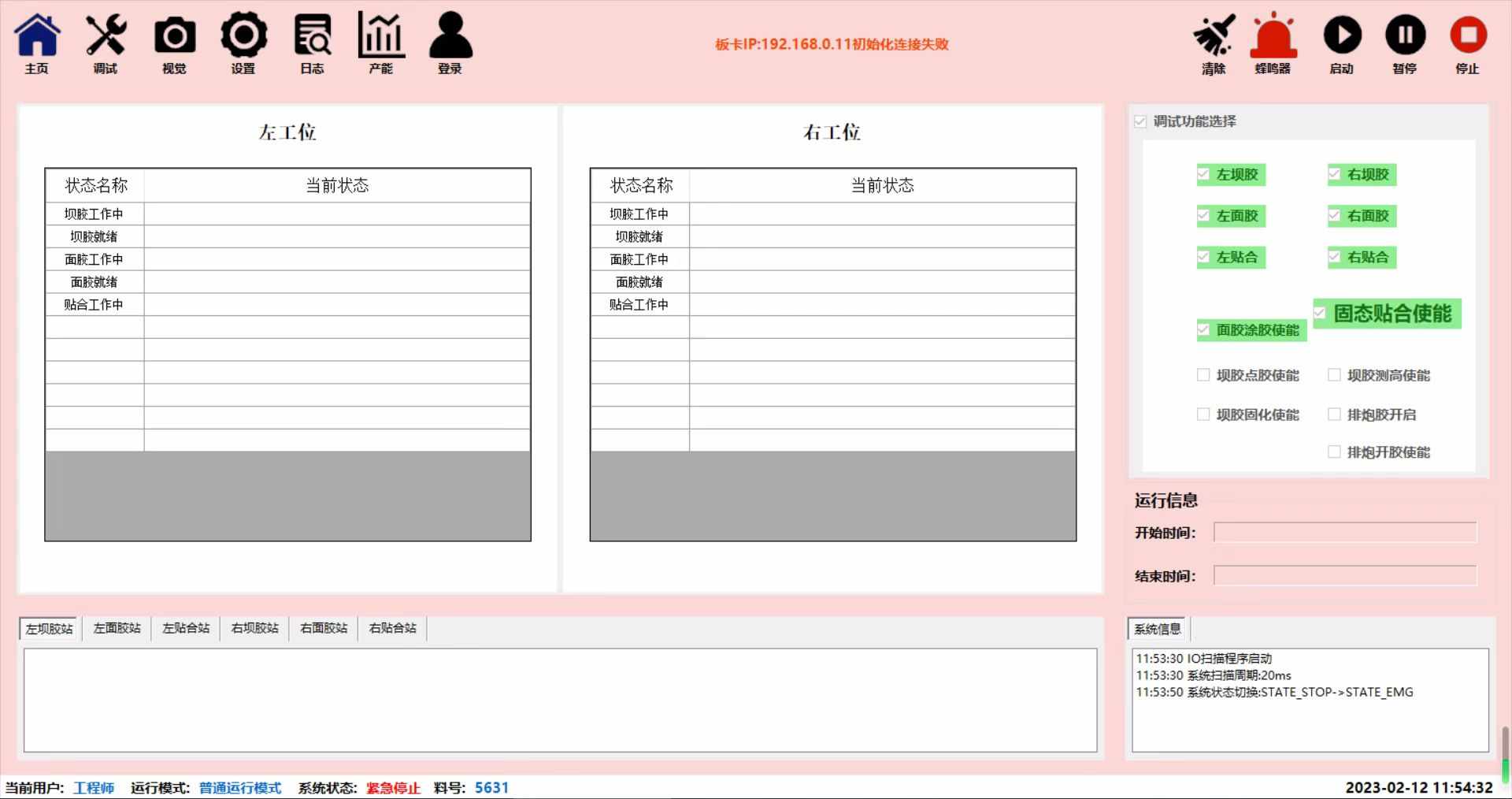Toggle the 调试功能选择 checkbox
Viewport: 1512px width, 799px height.
click(x=1140, y=121)
